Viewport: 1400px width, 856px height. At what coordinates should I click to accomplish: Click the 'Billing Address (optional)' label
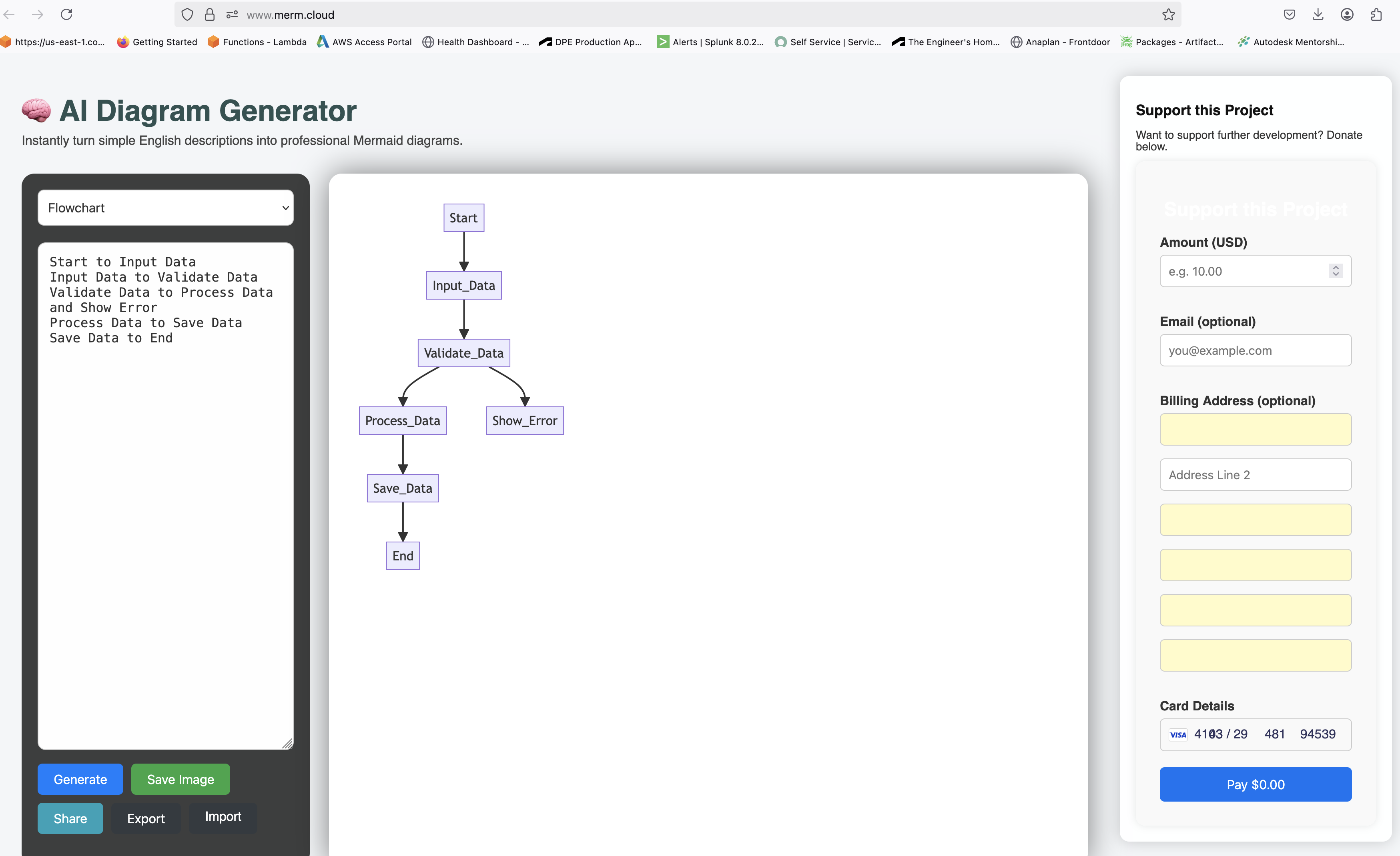point(1238,400)
